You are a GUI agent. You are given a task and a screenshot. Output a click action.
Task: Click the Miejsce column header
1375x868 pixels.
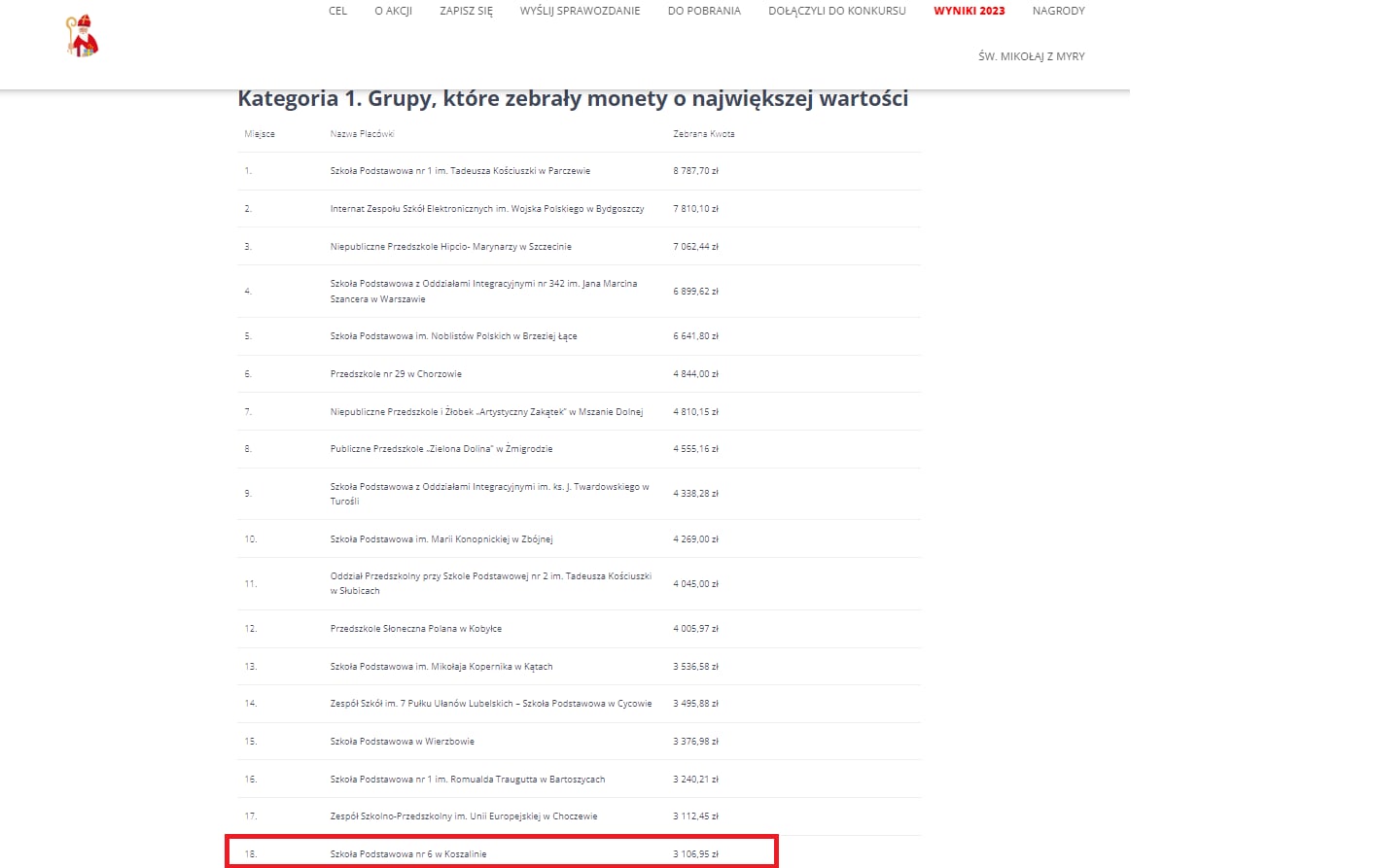260,134
